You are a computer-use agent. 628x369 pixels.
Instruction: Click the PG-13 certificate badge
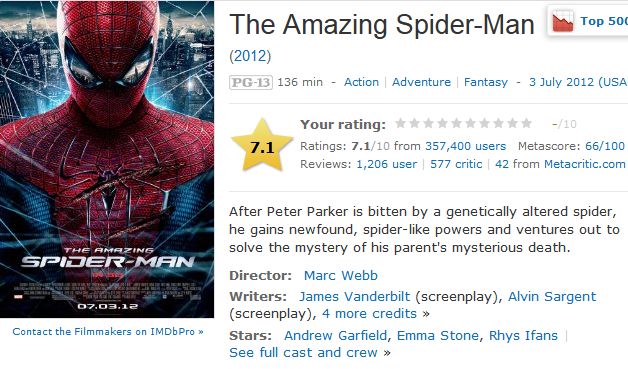tap(251, 82)
